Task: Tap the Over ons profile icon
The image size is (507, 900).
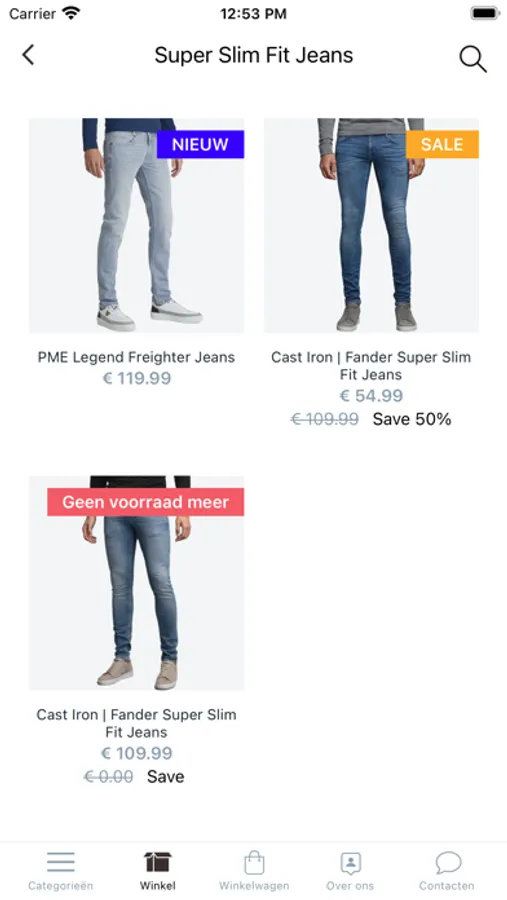Action: 350,862
